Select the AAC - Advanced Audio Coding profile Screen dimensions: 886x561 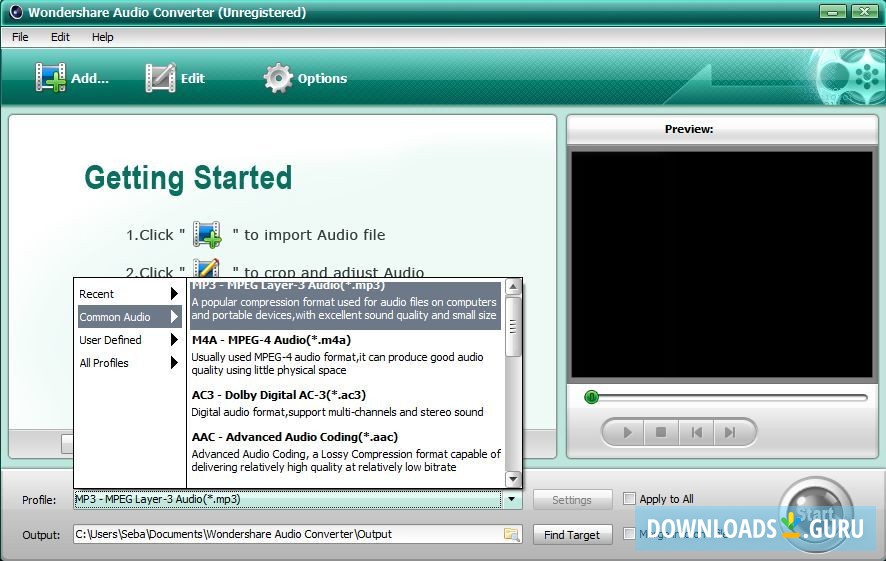coord(345,452)
